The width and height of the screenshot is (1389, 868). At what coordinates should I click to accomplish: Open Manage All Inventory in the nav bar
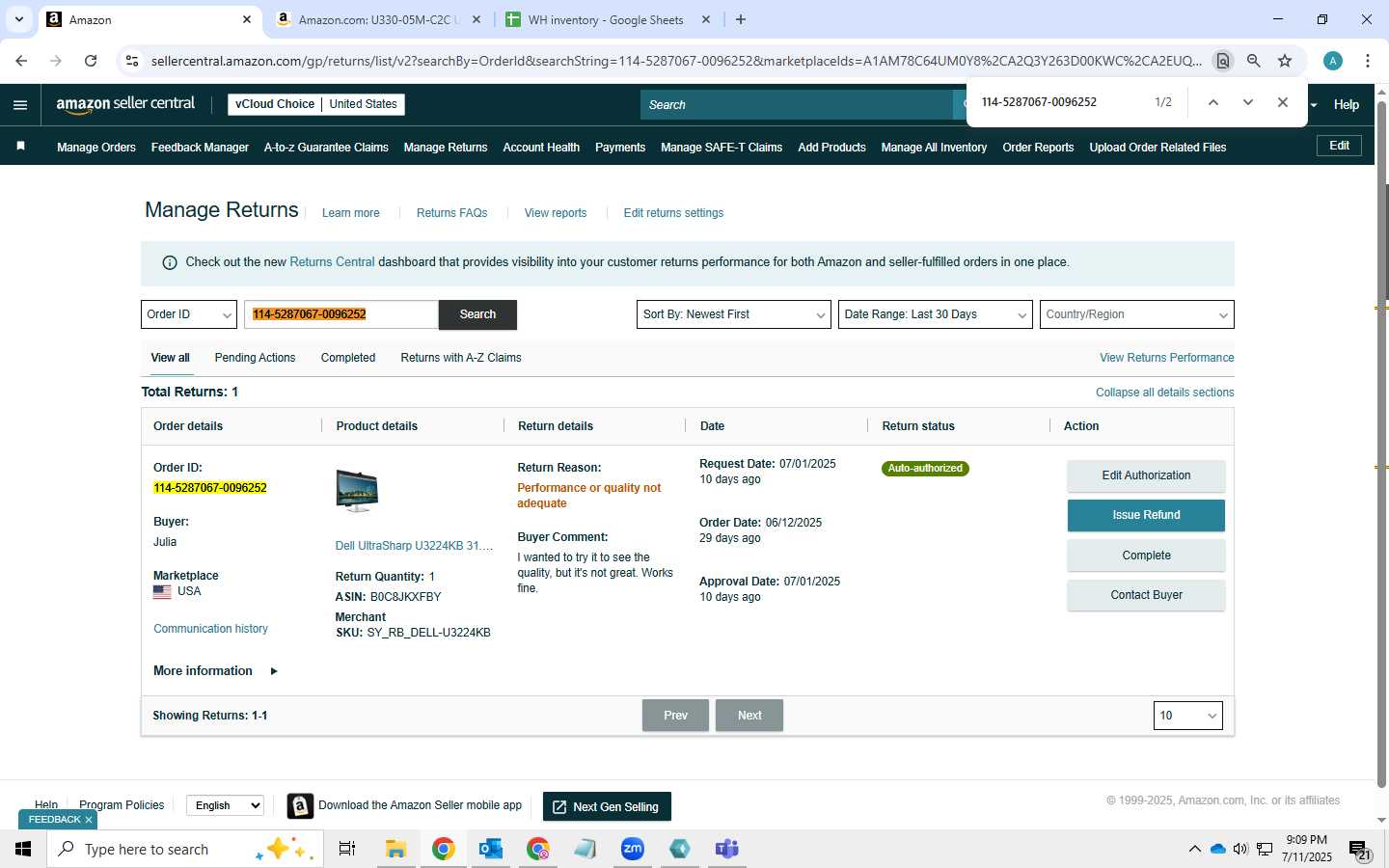point(934,148)
